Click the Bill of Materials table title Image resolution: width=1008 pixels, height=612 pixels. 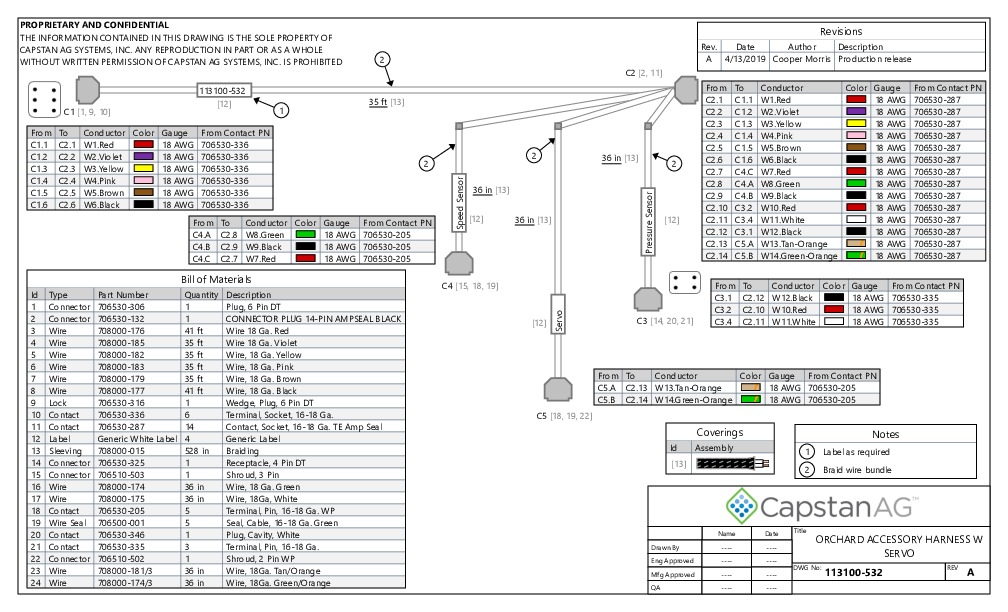[x=216, y=279]
